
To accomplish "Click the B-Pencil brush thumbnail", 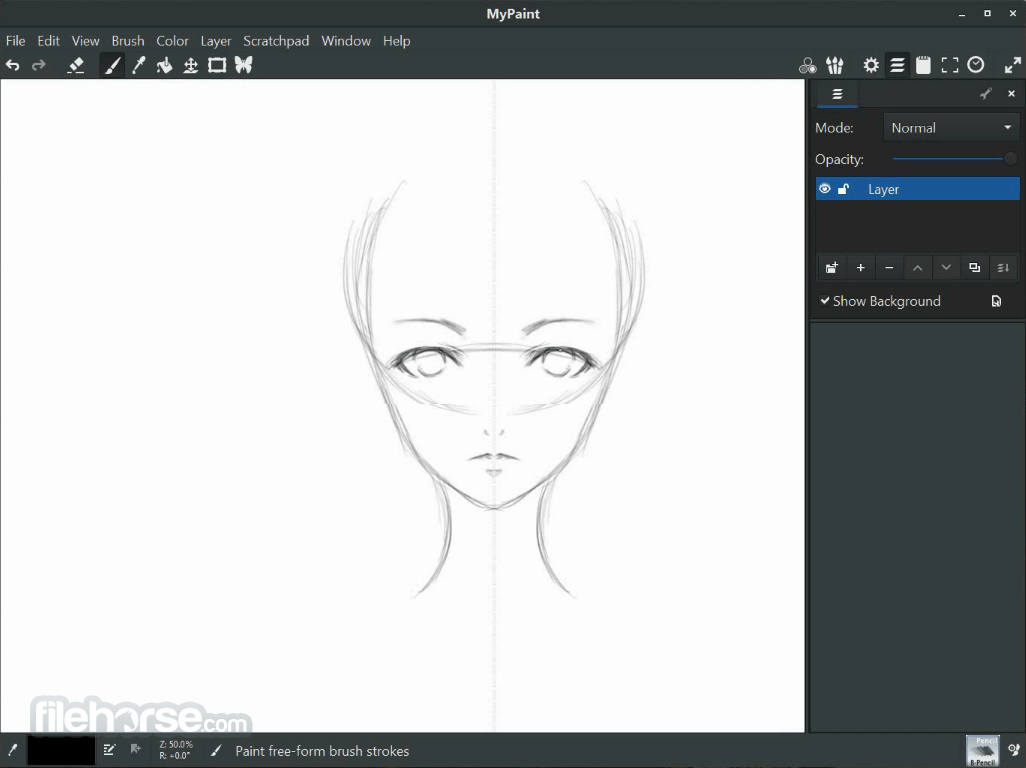I will tap(983, 750).
